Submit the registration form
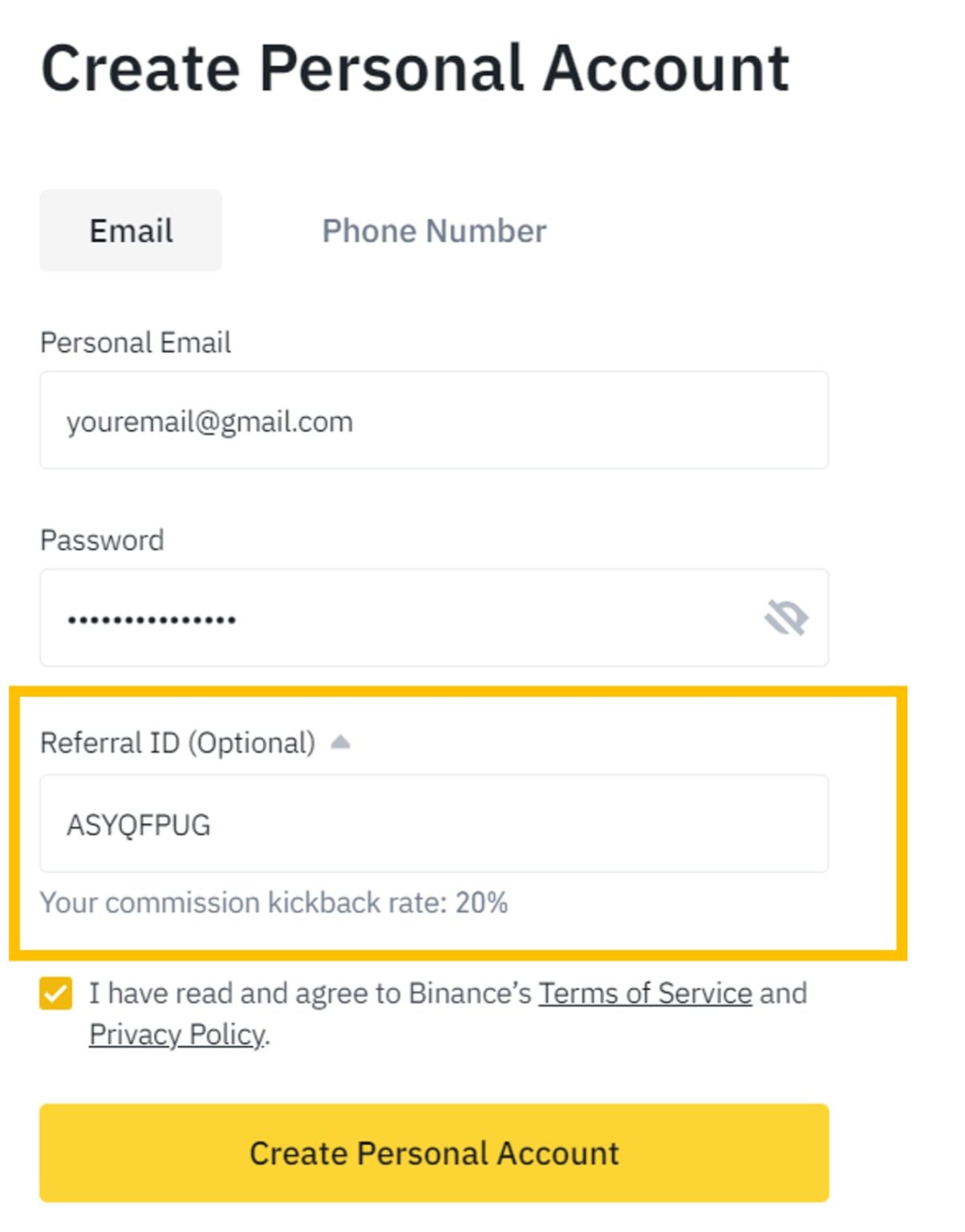965x1232 pixels. [x=434, y=1153]
